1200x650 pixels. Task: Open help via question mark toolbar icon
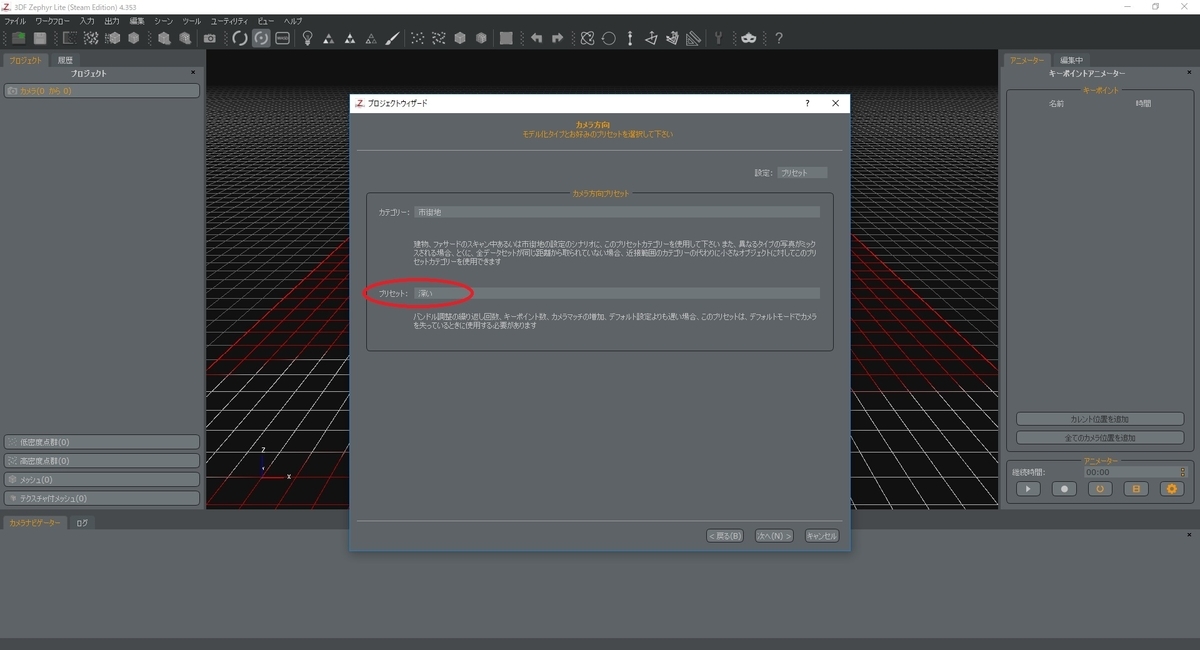click(778, 39)
